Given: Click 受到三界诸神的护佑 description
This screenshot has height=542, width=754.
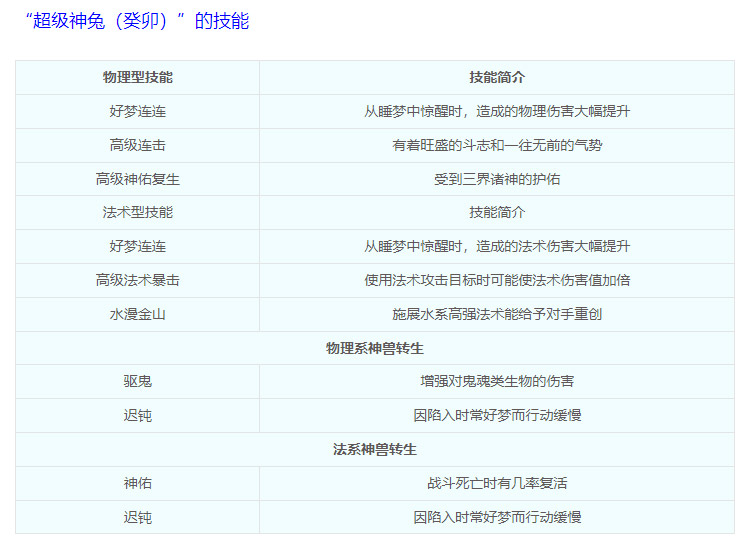Looking at the screenshot, I should click(x=497, y=179).
